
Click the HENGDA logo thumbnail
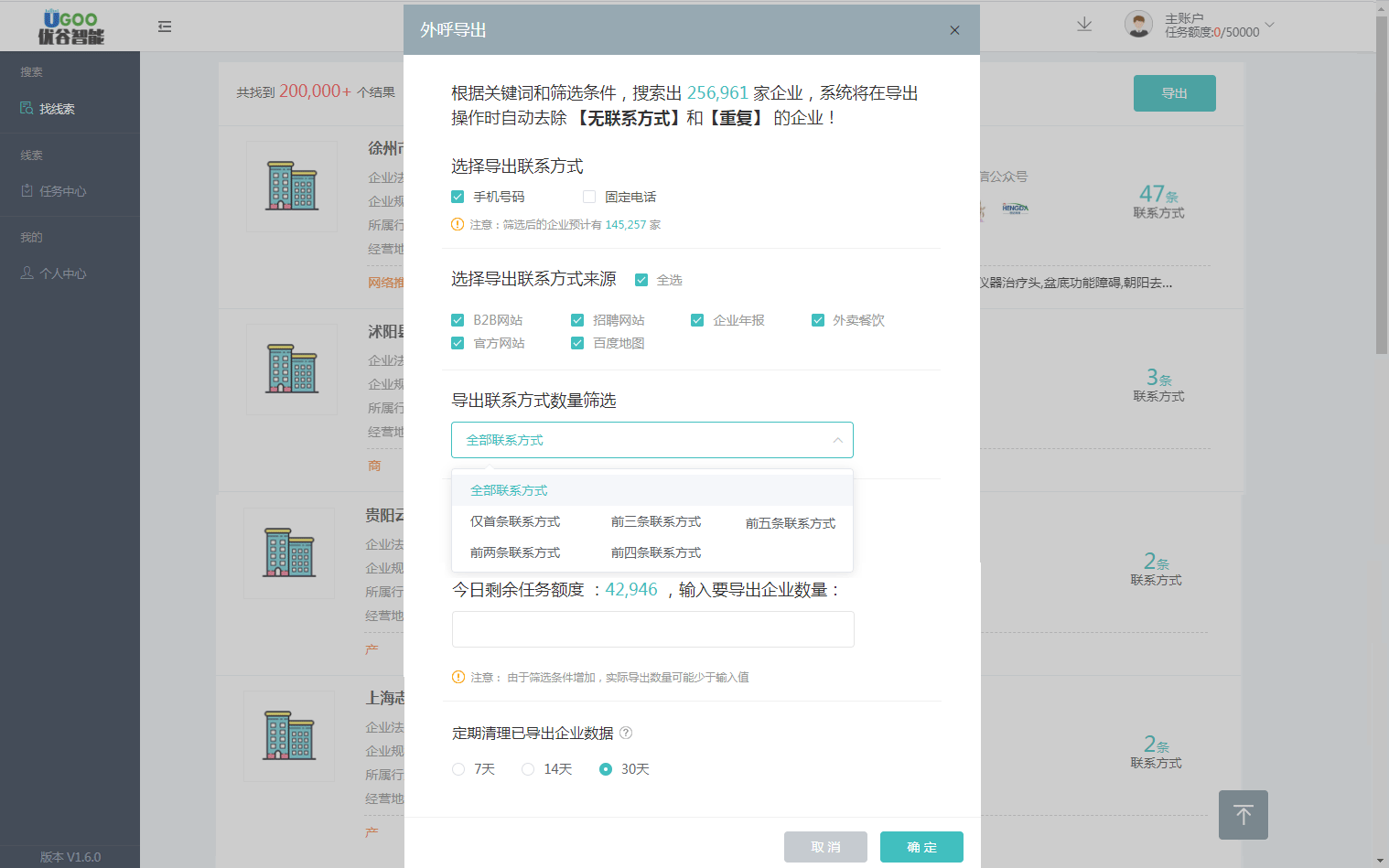pos(1015,209)
